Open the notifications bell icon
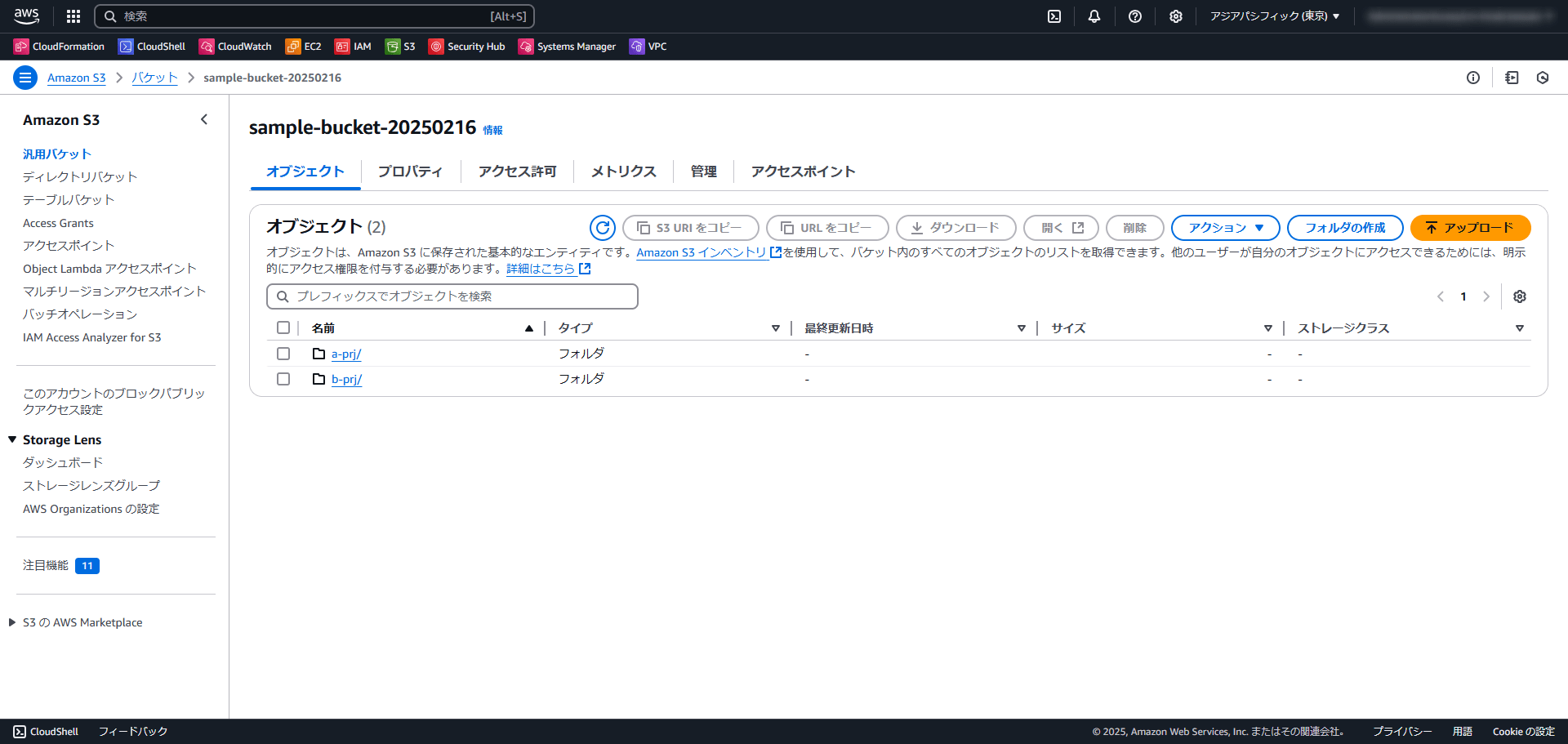1568x744 pixels. [1094, 16]
